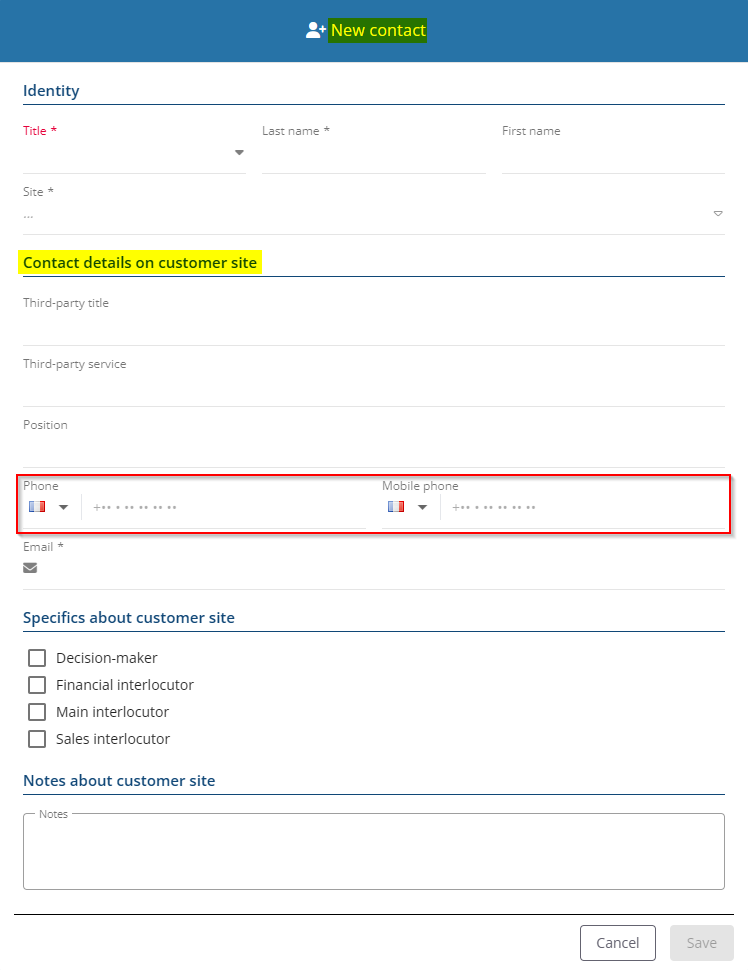The image size is (748, 970).
Task: Click inside the Notes text area
Action: (x=373, y=855)
